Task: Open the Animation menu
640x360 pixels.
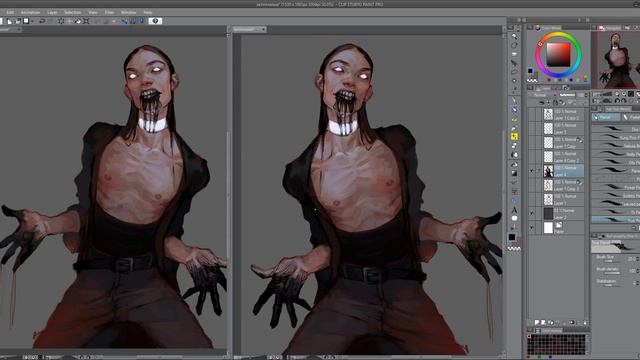Action: coord(30,13)
